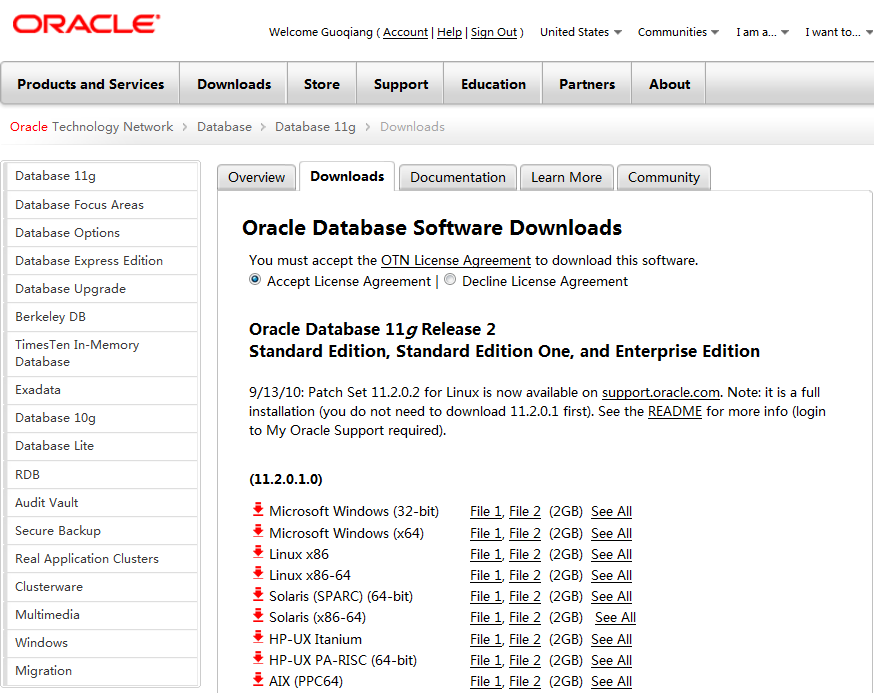Download File 1 for Linux x86-64

coord(485,575)
